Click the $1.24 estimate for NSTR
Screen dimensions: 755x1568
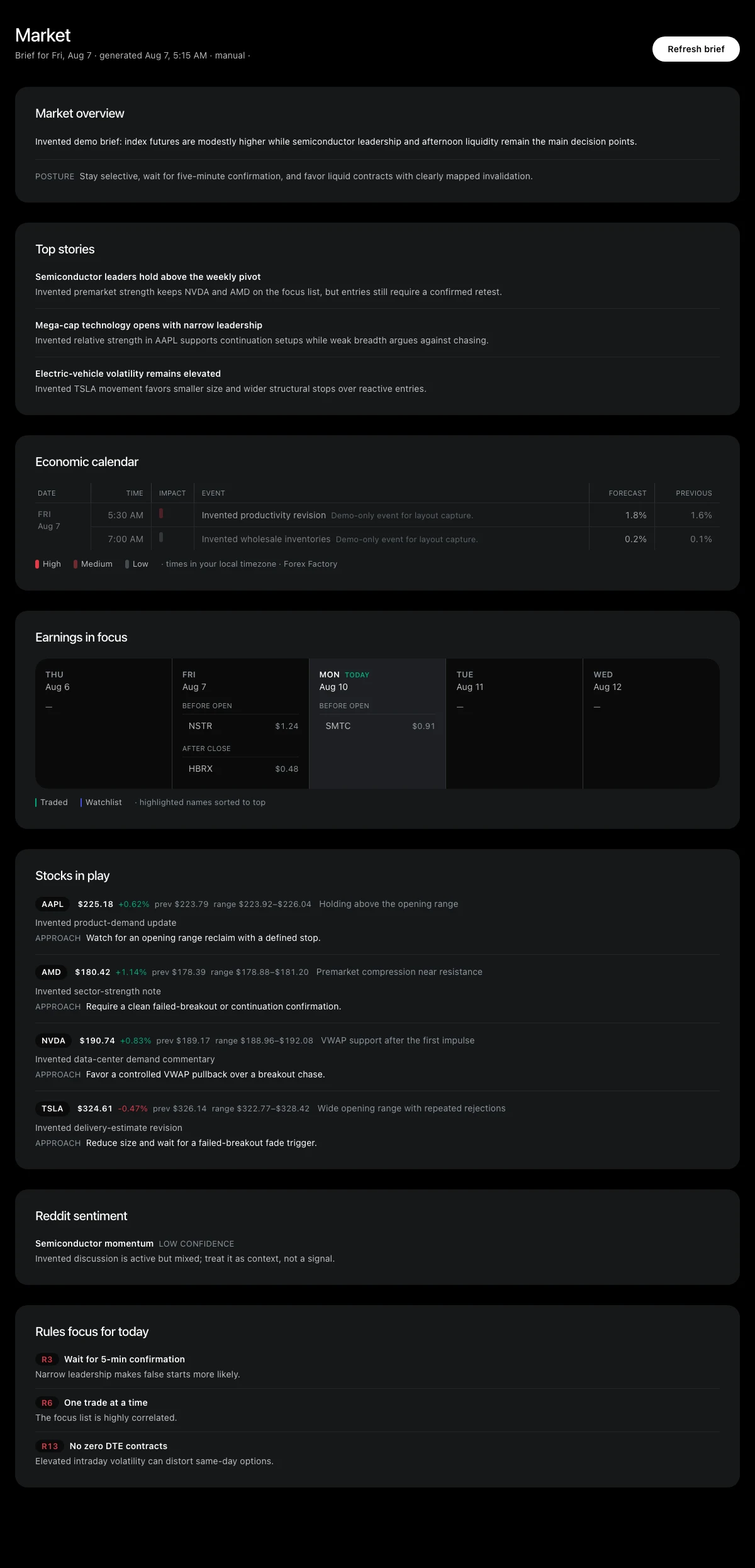[287, 726]
